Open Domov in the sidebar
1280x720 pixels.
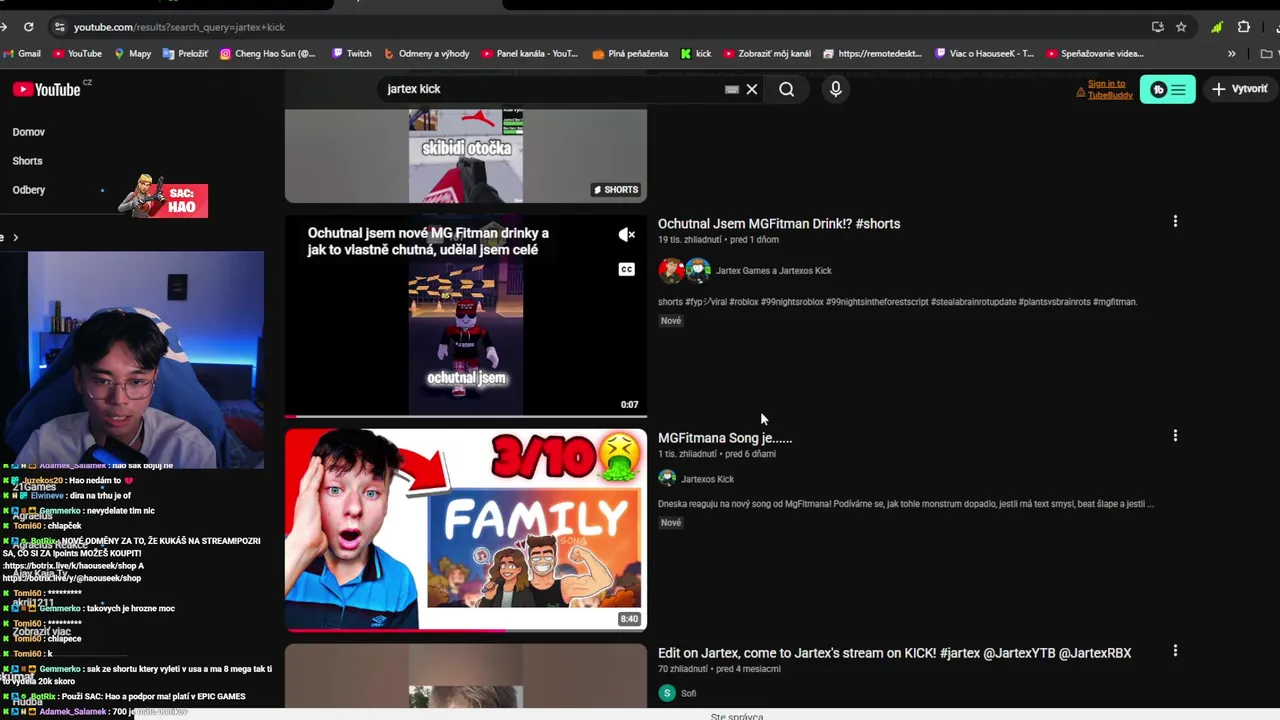[x=28, y=132]
